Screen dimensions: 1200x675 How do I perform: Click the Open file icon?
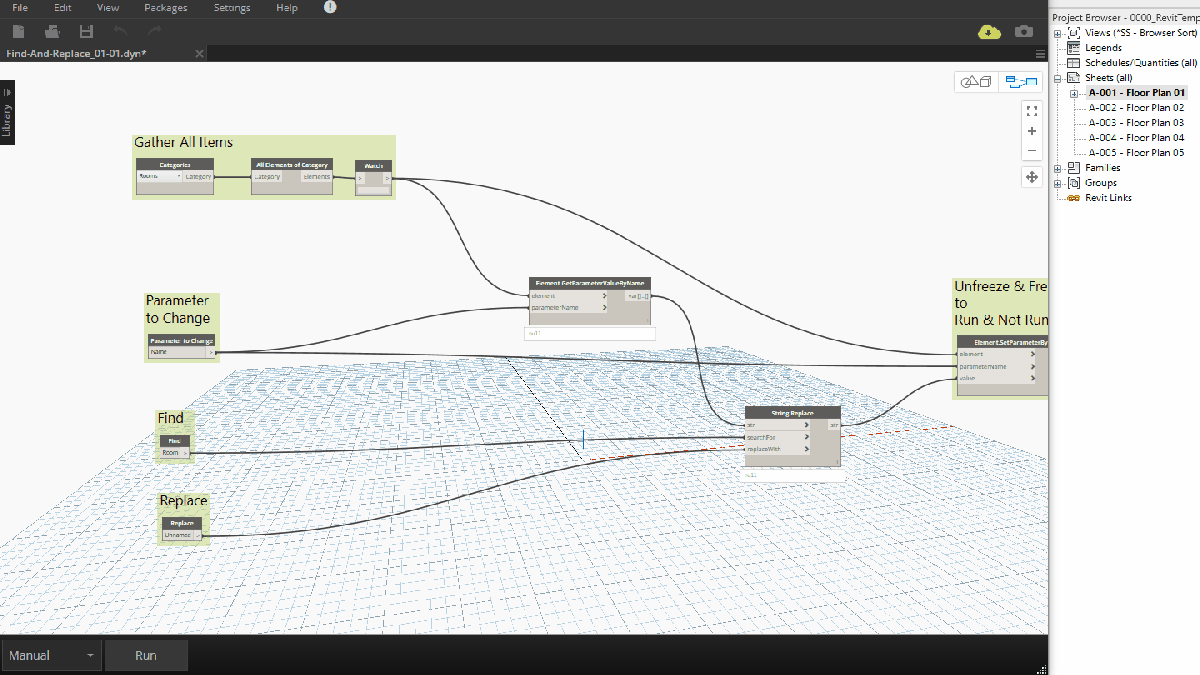pos(51,31)
